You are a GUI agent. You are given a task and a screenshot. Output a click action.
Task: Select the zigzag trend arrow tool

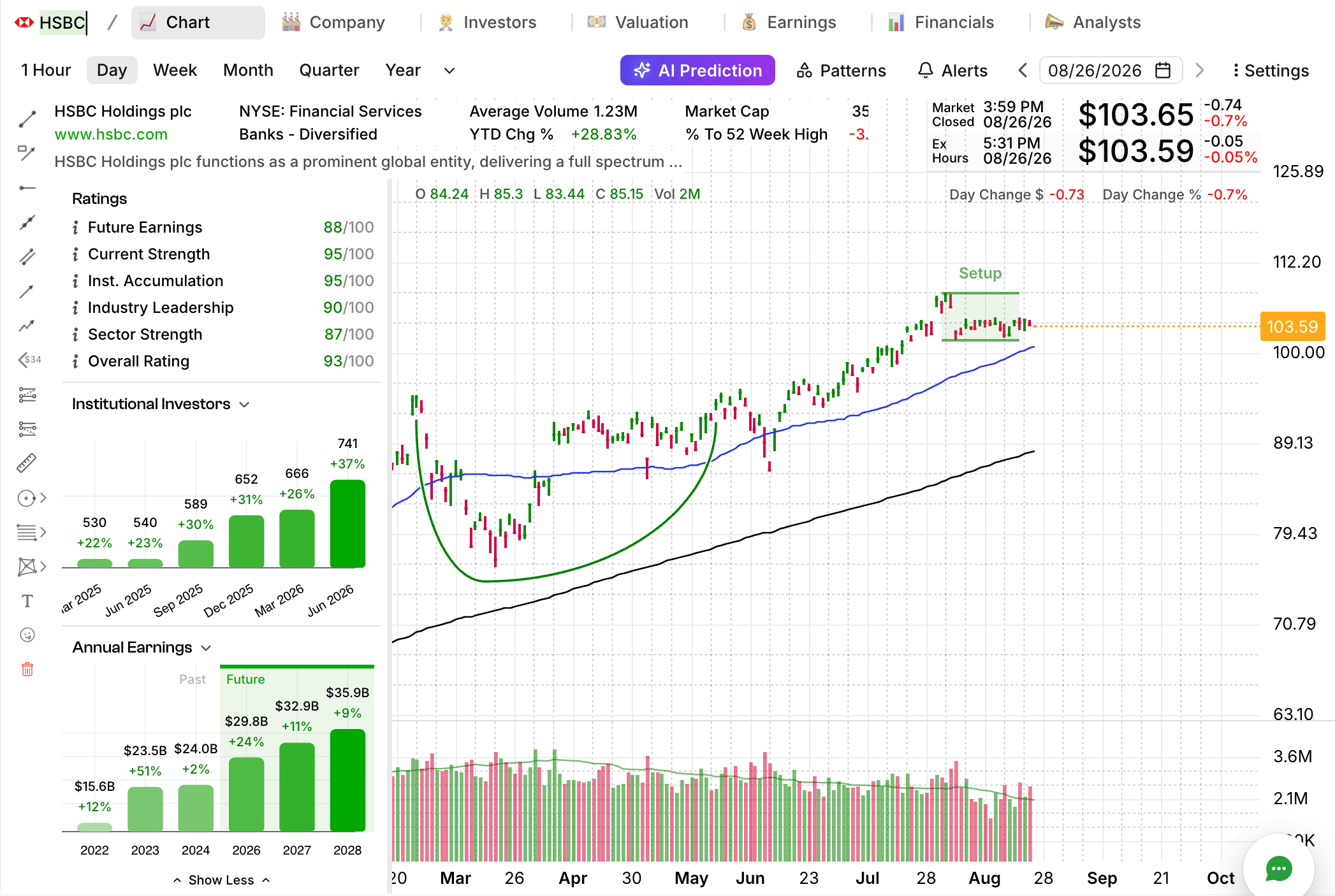click(26, 326)
